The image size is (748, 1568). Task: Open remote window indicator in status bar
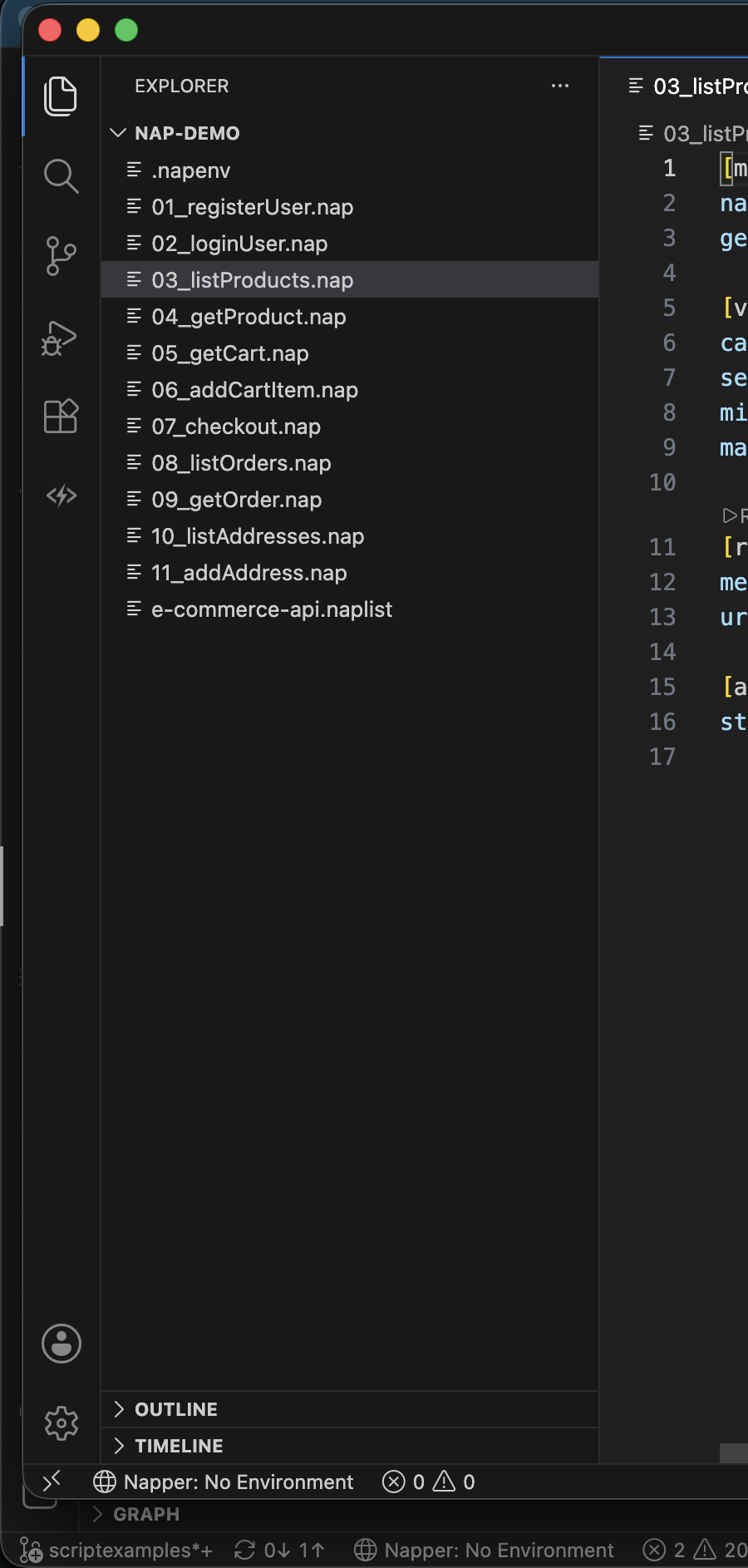point(52,1482)
